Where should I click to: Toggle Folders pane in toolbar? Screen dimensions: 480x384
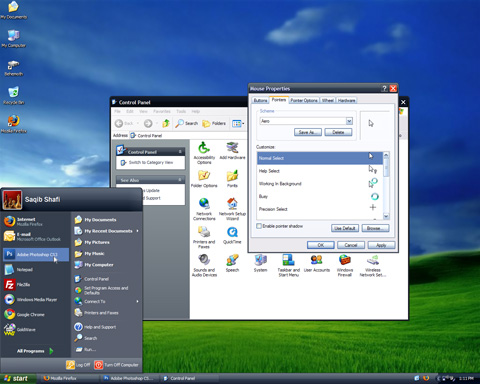[x=214, y=123]
